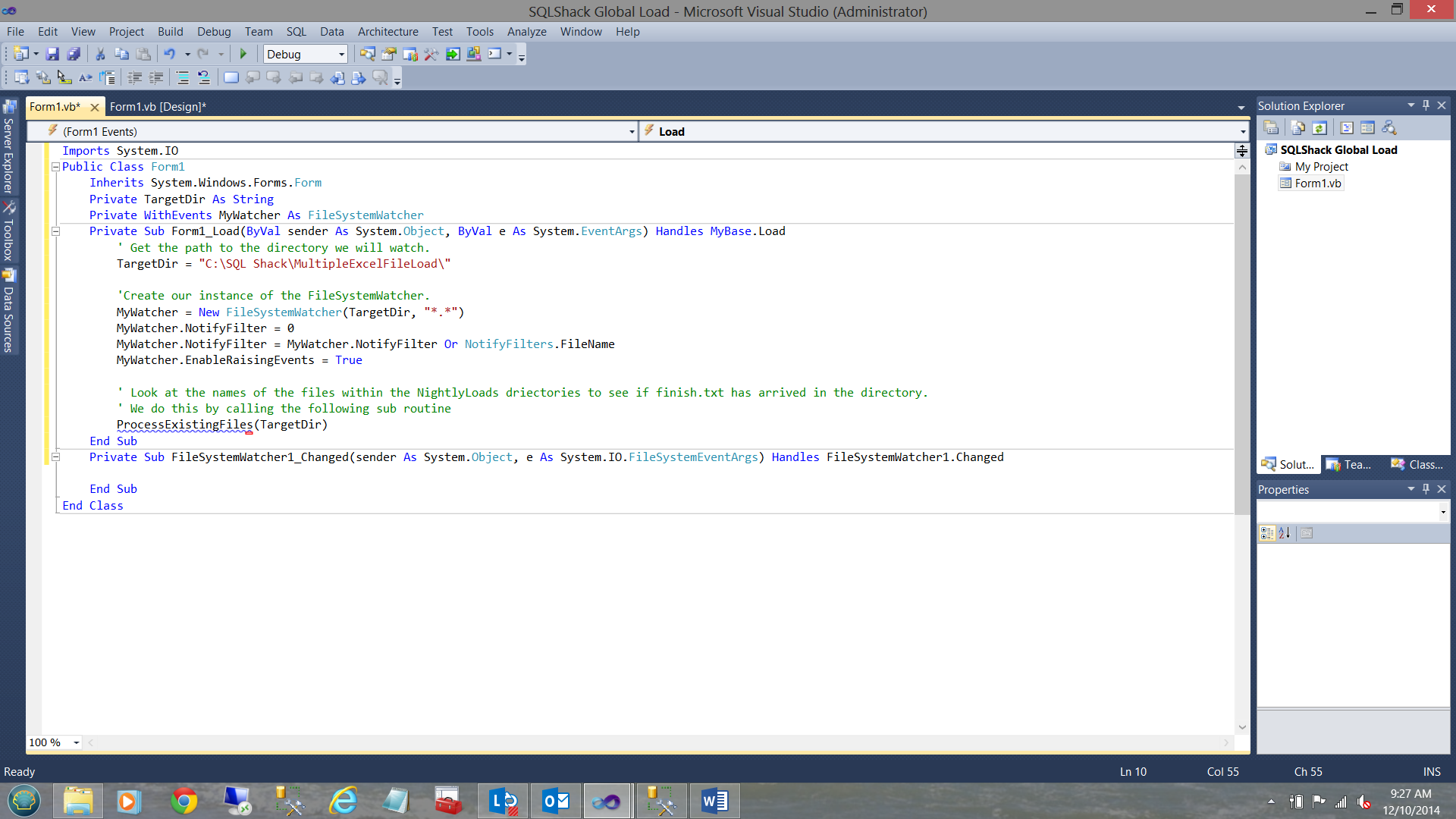Open the Architecture menu
Screen dimensions: 1456x819
(388, 32)
